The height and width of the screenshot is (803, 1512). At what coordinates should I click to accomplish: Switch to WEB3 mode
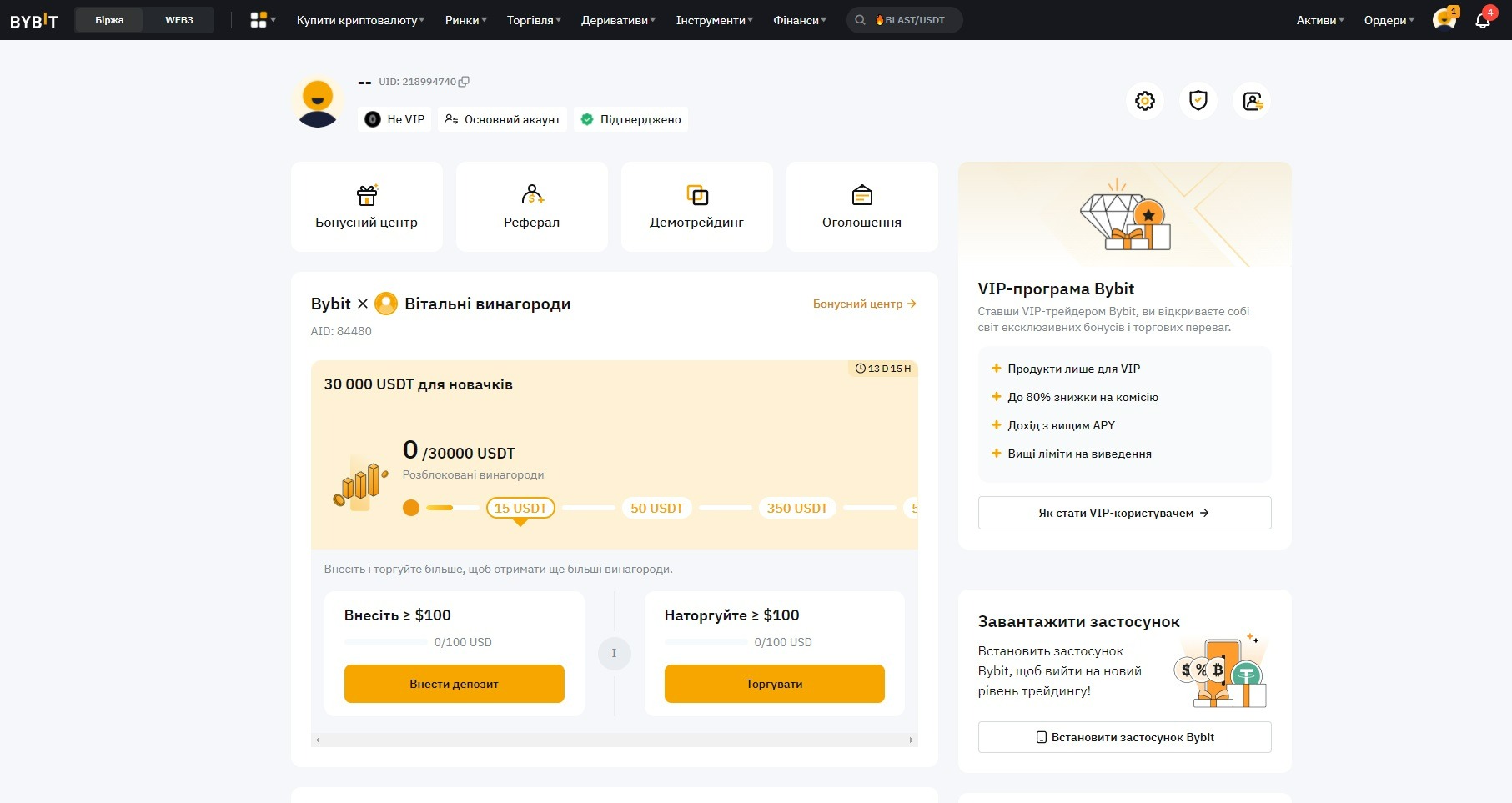coord(178,20)
